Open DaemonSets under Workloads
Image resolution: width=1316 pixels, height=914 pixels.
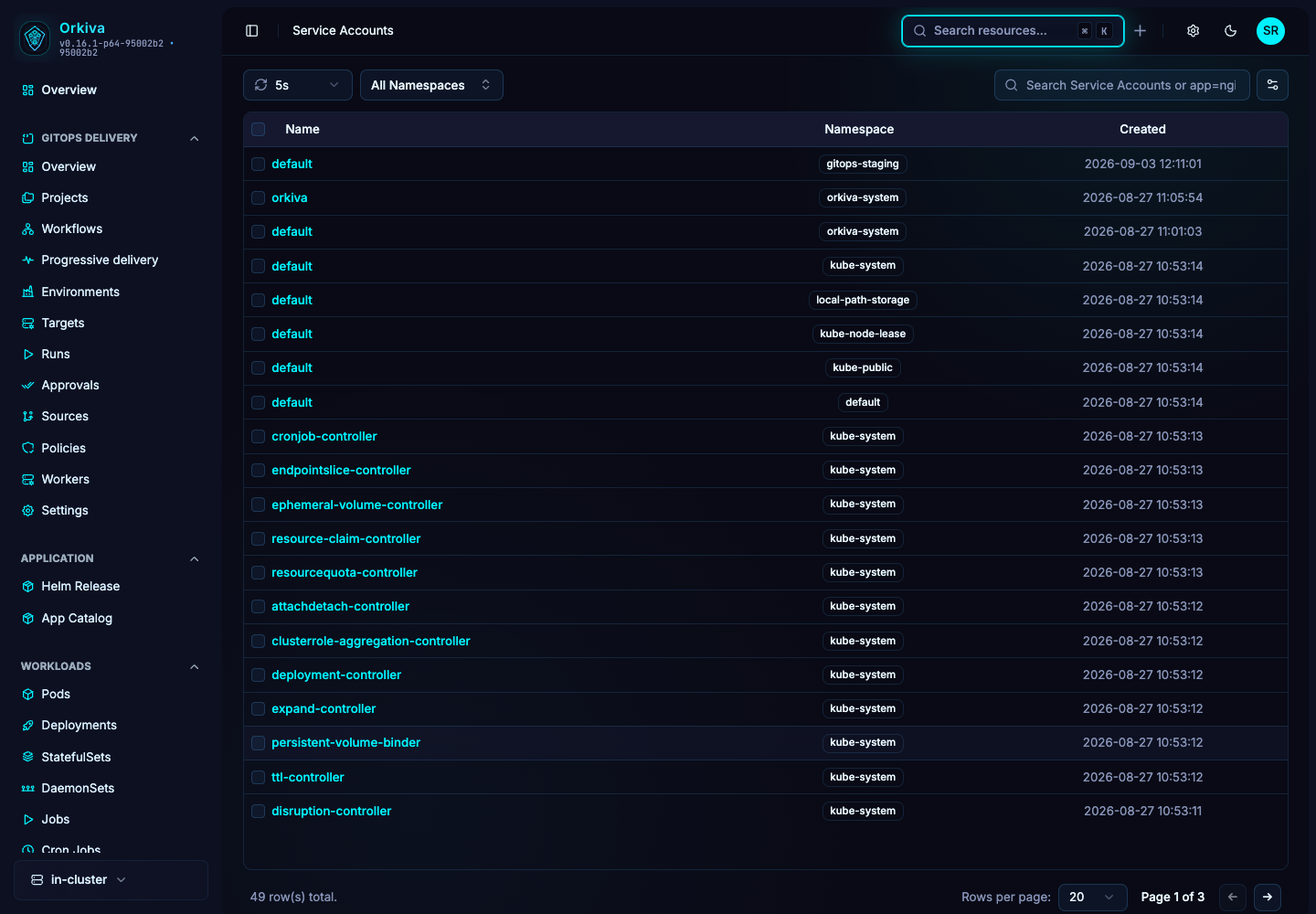[78, 788]
